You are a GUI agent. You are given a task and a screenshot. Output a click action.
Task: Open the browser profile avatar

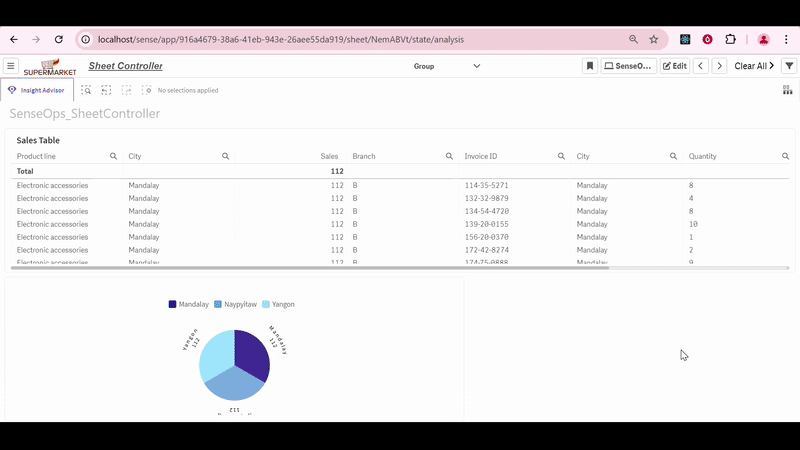coord(763,39)
